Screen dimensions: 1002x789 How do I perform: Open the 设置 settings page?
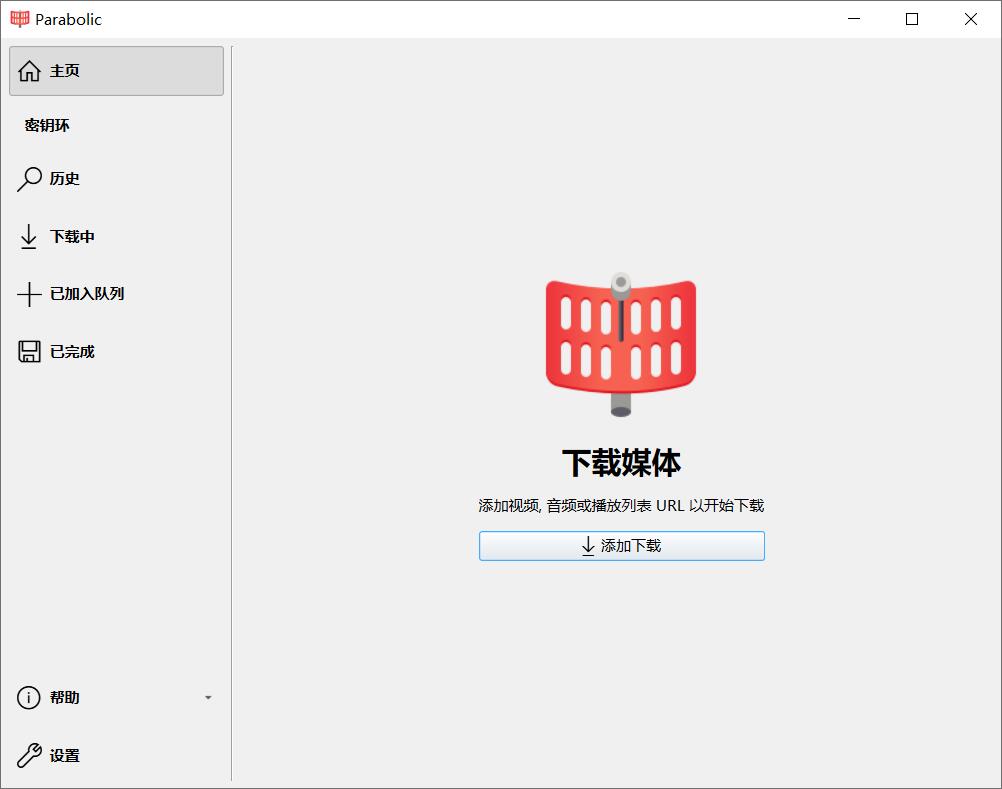pyautogui.click(x=116, y=755)
